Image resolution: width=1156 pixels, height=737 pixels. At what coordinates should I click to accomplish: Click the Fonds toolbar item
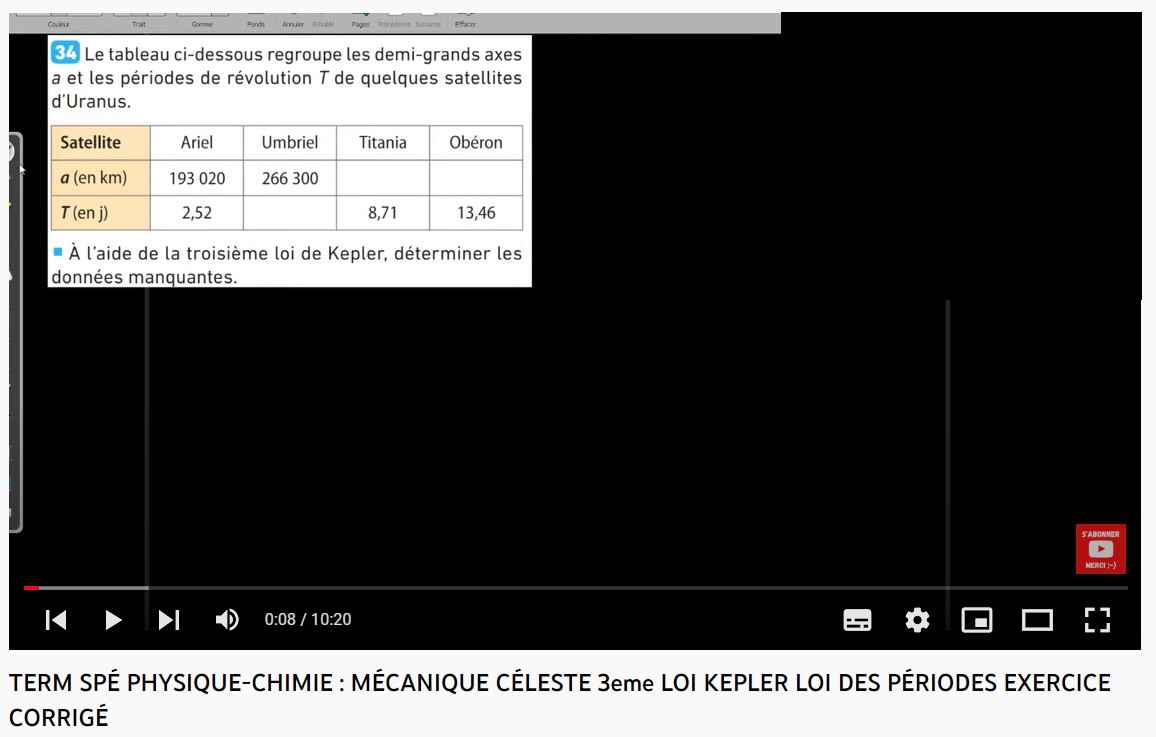pos(256,24)
